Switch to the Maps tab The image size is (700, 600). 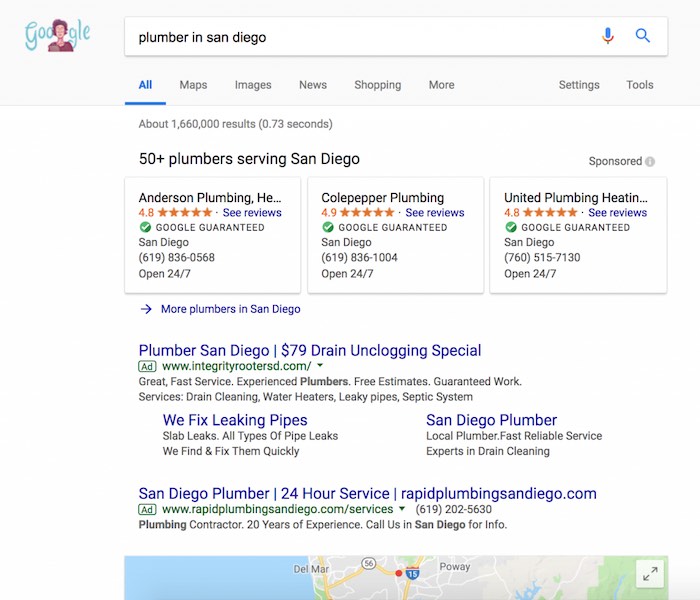[193, 85]
